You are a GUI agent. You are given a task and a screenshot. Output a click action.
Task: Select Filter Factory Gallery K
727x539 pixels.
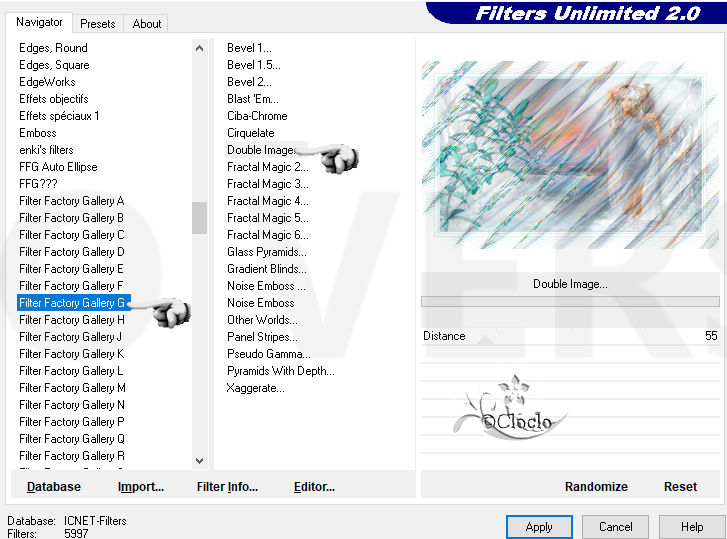coord(71,354)
